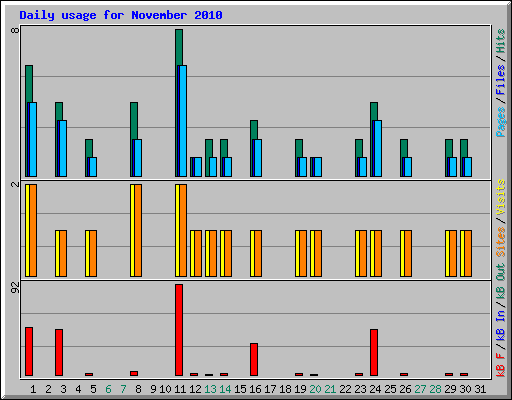512x400 pixels.
Task: Click the yellow Visits bar for day 11
Action: (x=177, y=230)
